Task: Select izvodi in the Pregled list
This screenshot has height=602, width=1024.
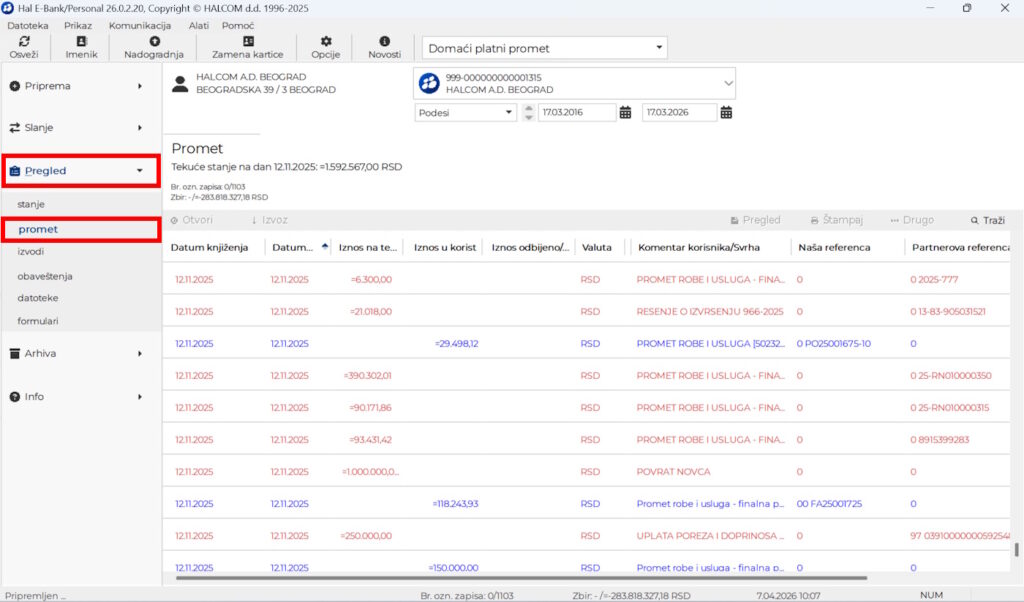Action: click(31, 252)
